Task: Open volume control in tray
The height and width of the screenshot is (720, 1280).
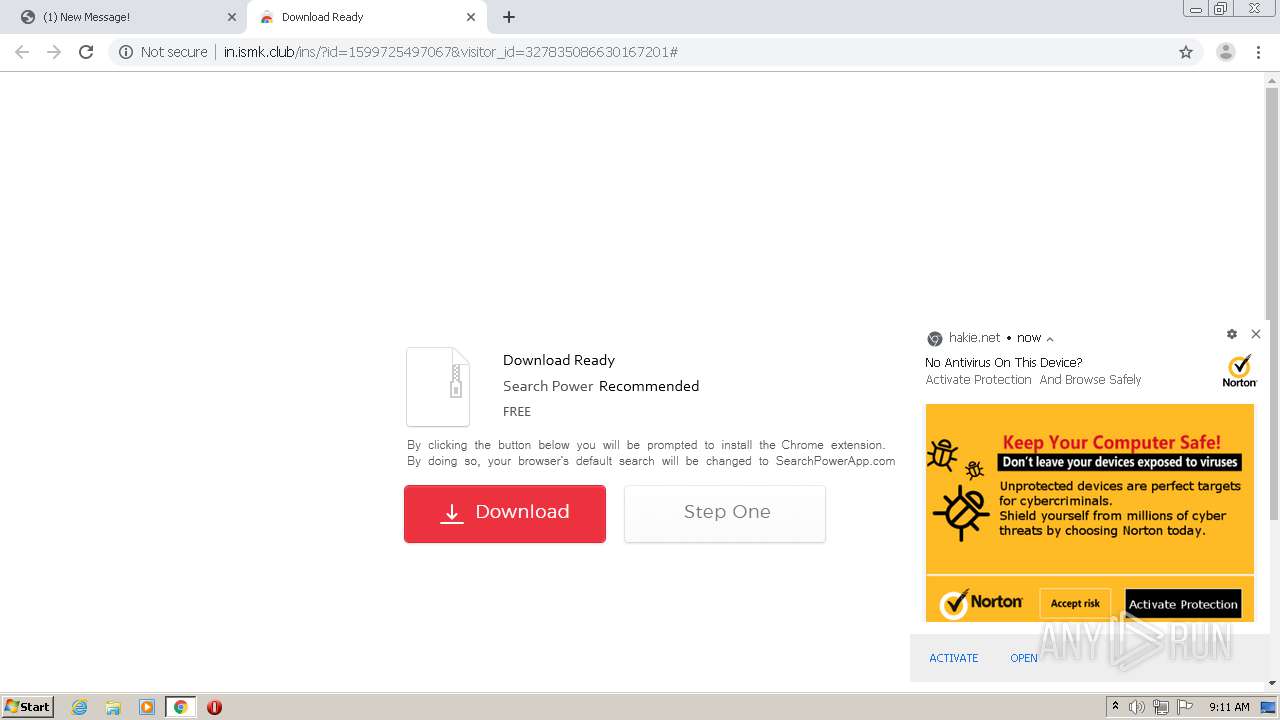Action: (1137, 707)
